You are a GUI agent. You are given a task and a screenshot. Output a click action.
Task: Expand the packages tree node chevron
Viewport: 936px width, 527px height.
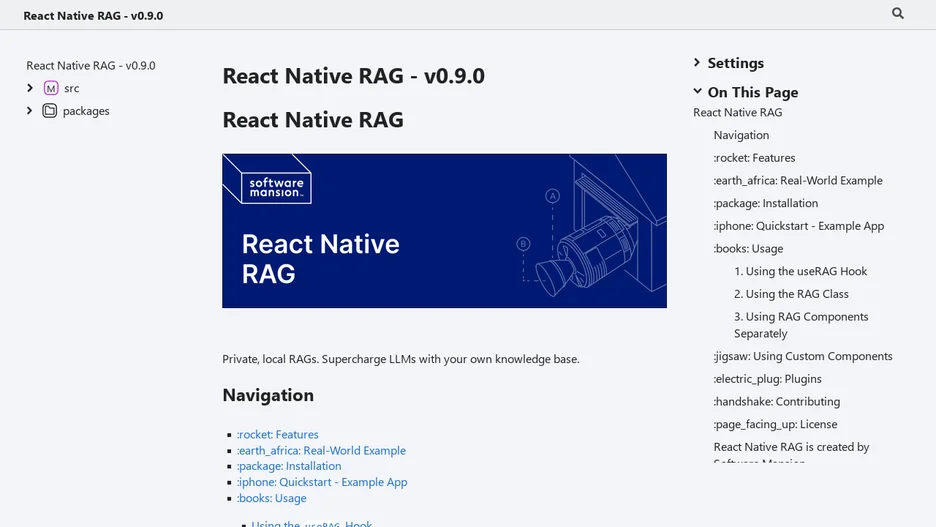[30, 110]
